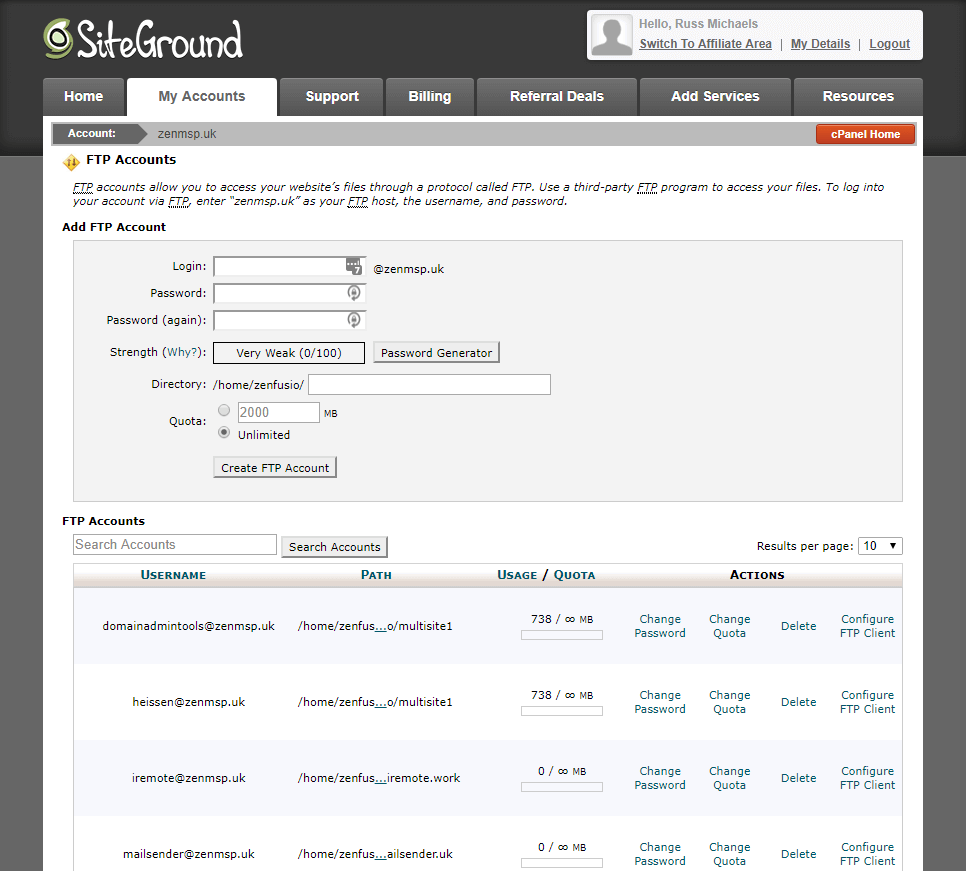This screenshot has height=871, width=966.
Task: Click the Search Accounts text field
Action: coord(175,545)
